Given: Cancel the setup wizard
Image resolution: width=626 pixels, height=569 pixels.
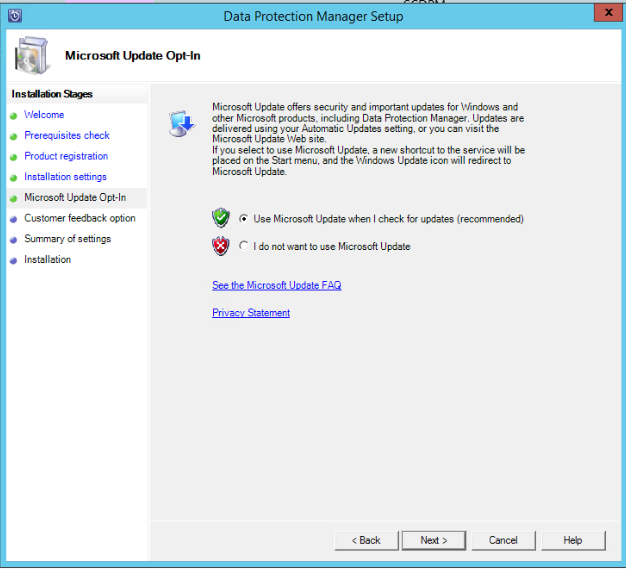Looking at the screenshot, I should click(503, 540).
